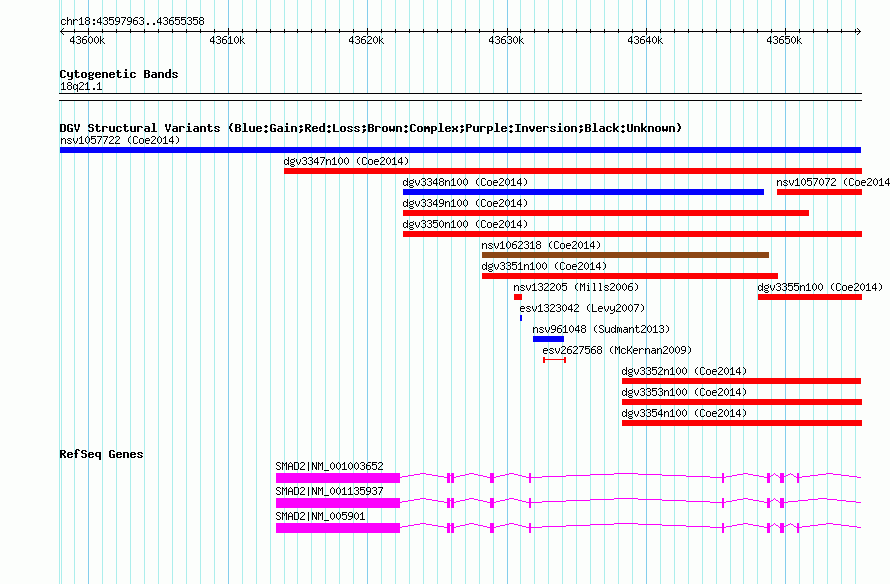Click the tiny esv1323042 blue variant marker
The width and height of the screenshot is (890, 584).
520,318
